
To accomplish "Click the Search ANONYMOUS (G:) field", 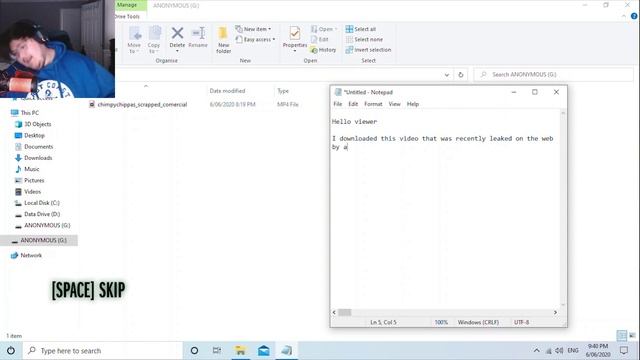I will point(553,75).
